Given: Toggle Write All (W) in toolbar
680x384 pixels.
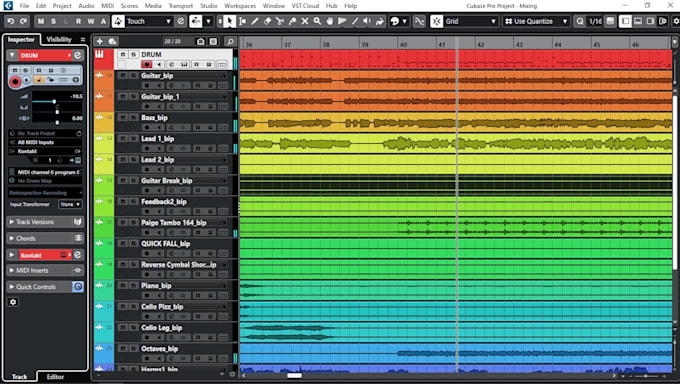Looking at the screenshot, I should 91,21.
